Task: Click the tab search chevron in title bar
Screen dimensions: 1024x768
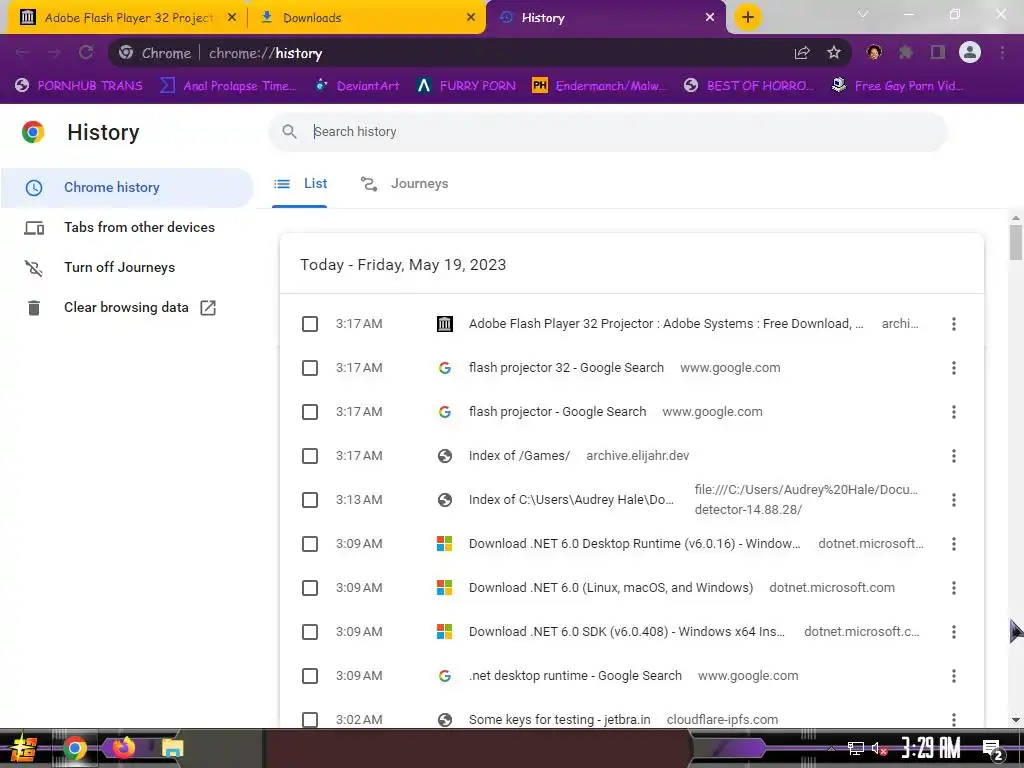Action: click(863, 14)
